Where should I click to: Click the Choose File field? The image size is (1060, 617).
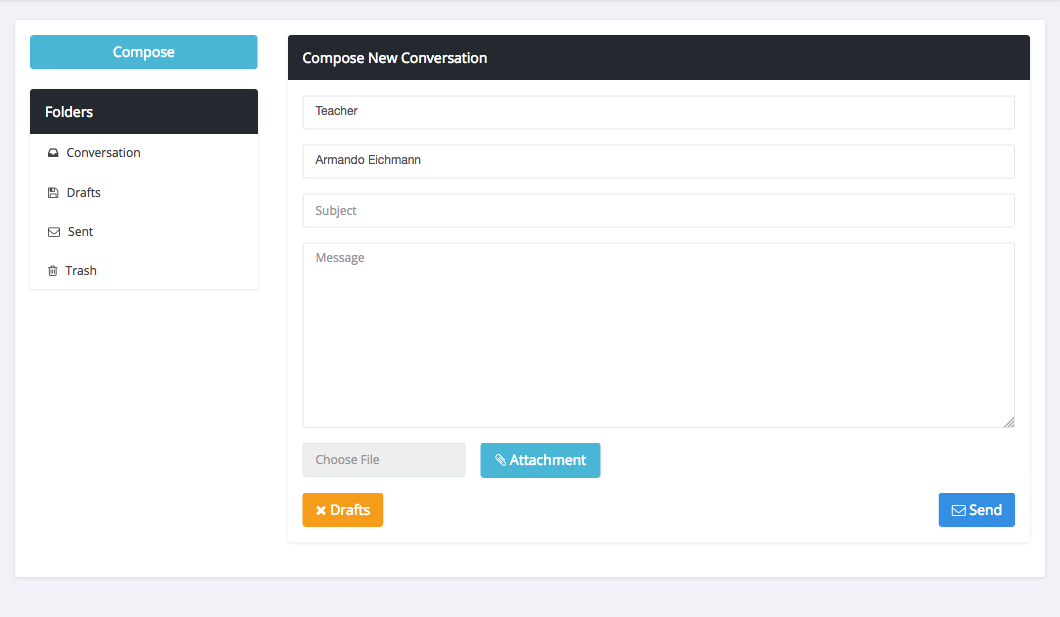384,460
